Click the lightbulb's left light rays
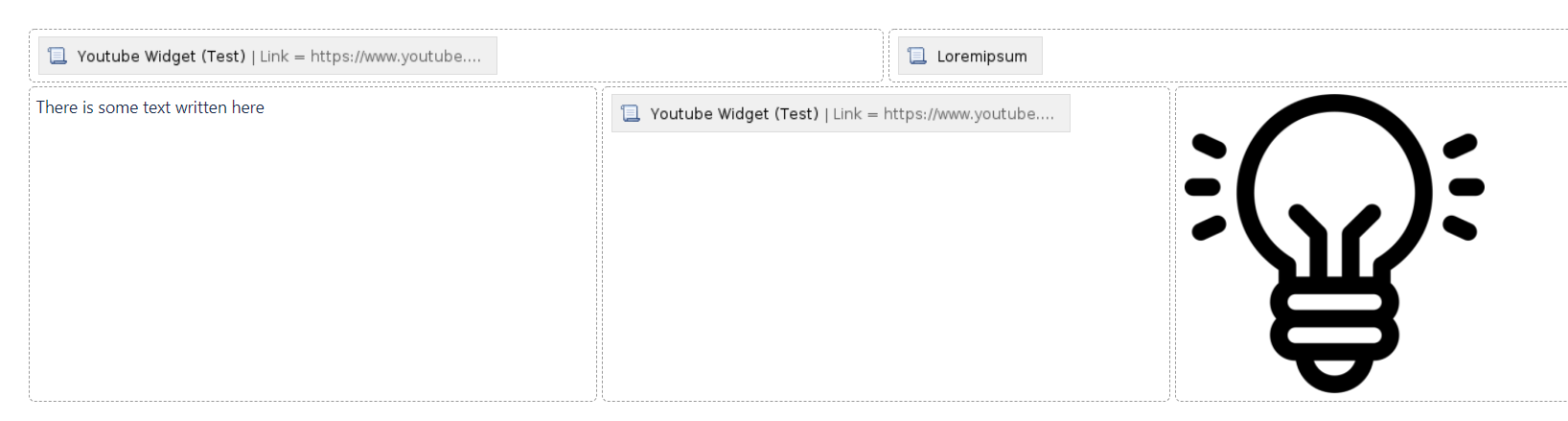Viewport: 1568px width, 421px height. pos(1206,187)
